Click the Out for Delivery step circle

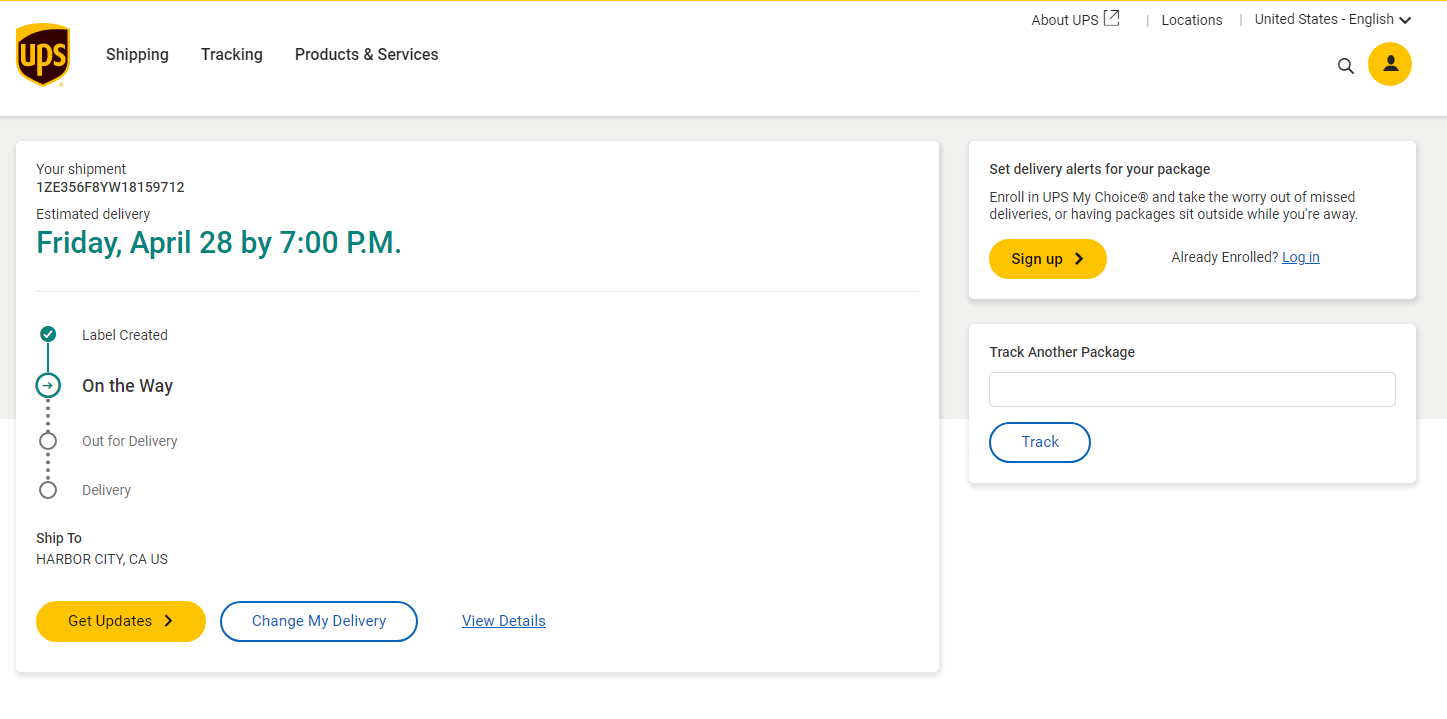pos(48,441)
